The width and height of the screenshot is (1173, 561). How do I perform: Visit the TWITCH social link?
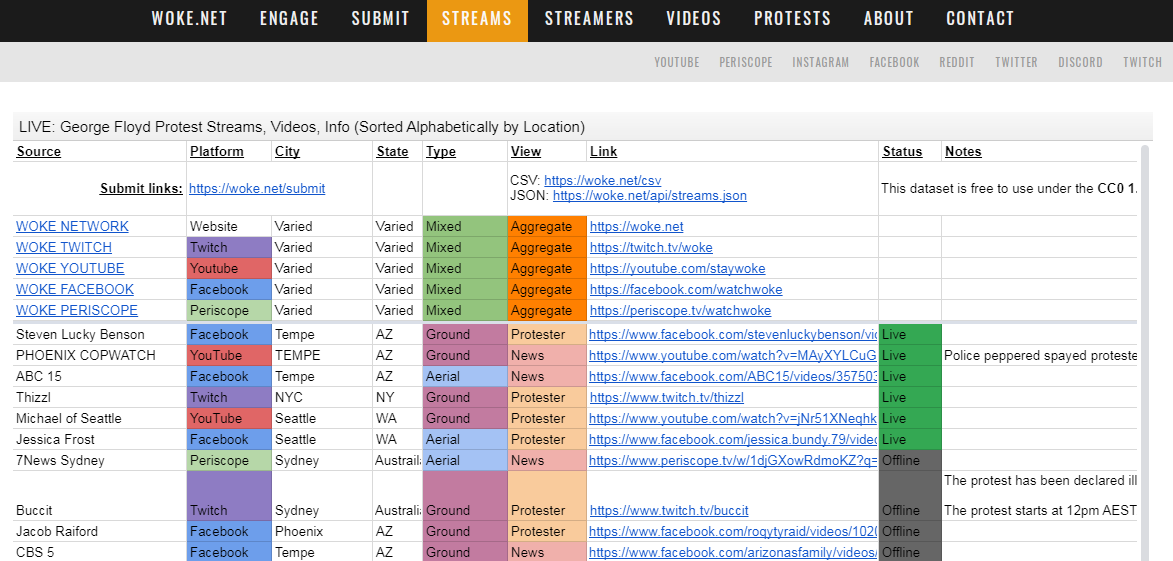tap(1142, 62)
